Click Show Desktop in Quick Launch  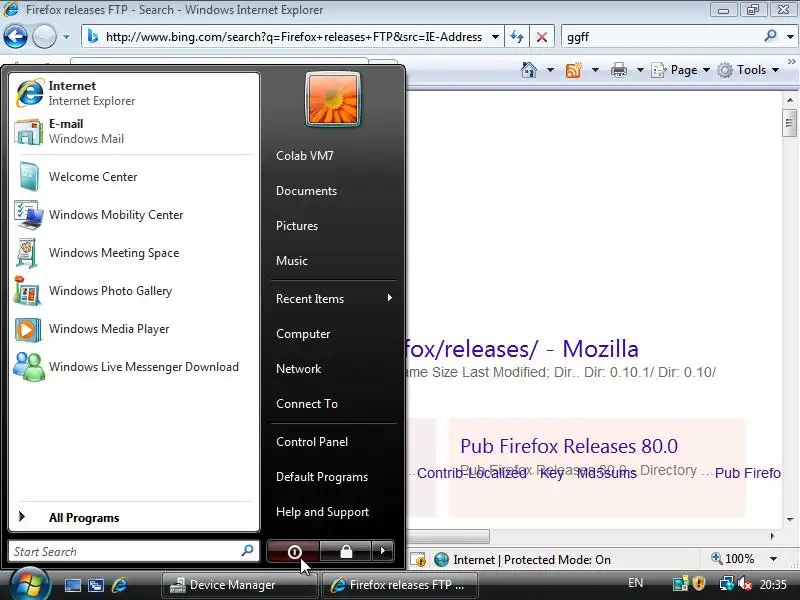[x=72, y=585]
